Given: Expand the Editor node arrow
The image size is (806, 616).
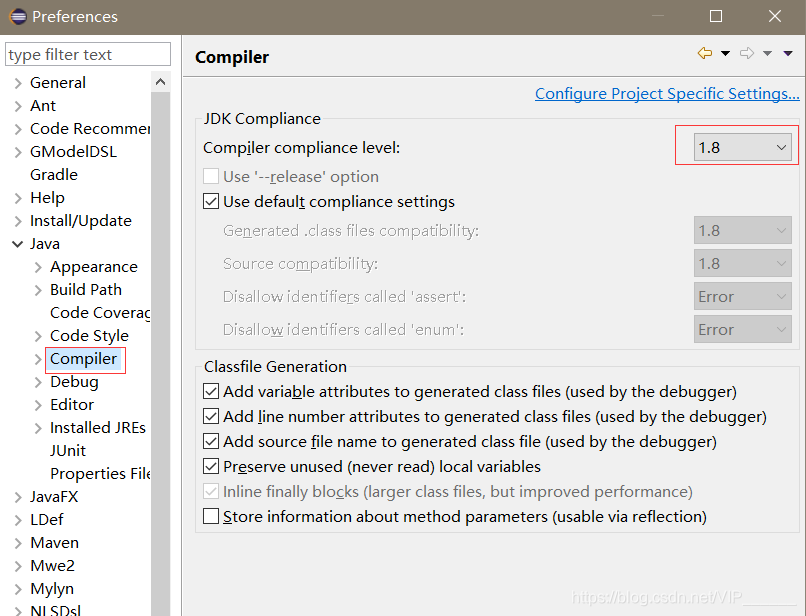Looking at the screenshot, I should click(38, 405).
